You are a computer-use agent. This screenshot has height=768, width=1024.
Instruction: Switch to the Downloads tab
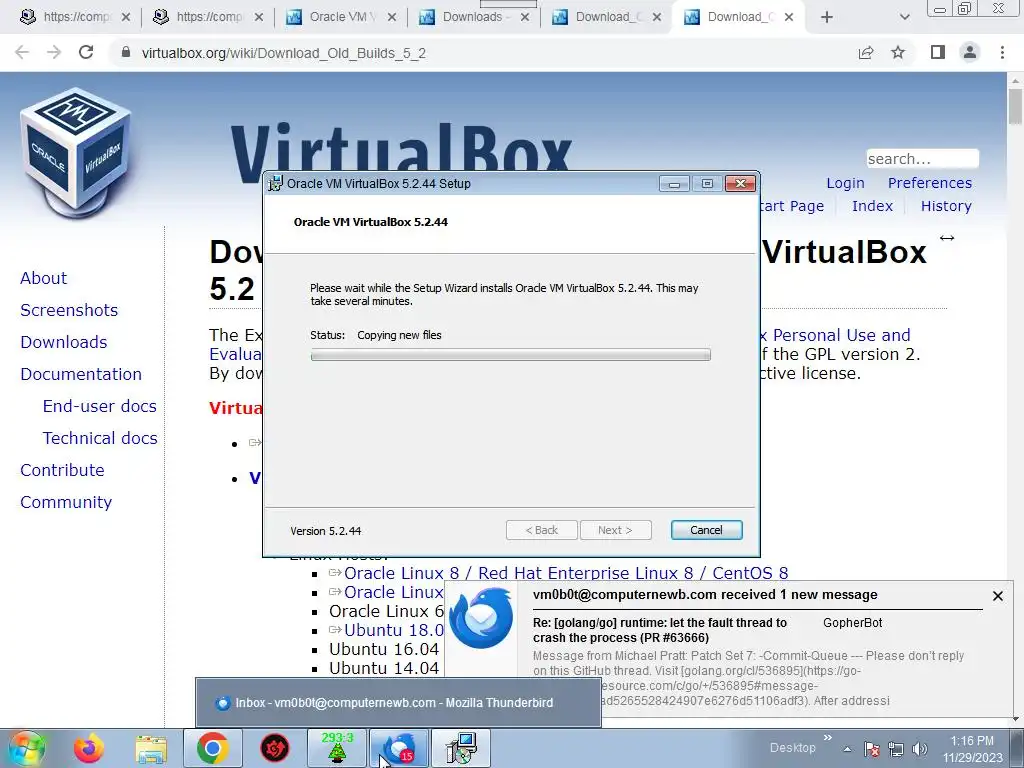click(473, 18)
